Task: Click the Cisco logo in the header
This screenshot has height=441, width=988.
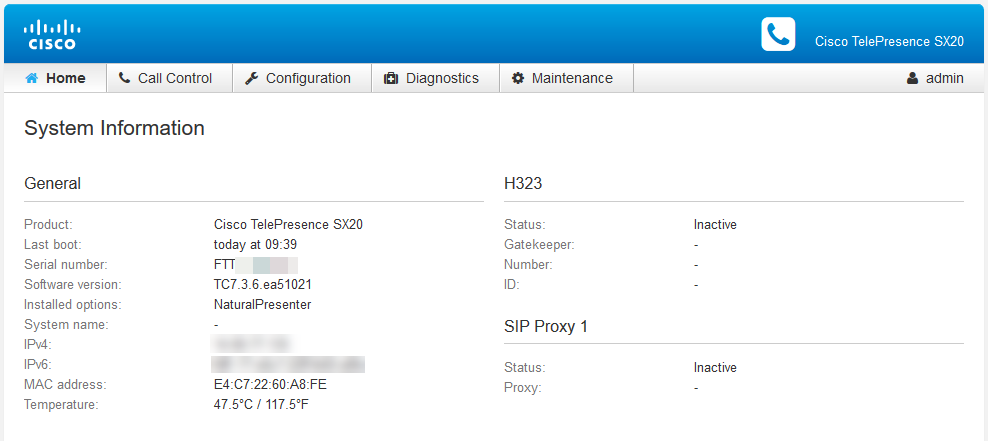Action: click(52, 35)
